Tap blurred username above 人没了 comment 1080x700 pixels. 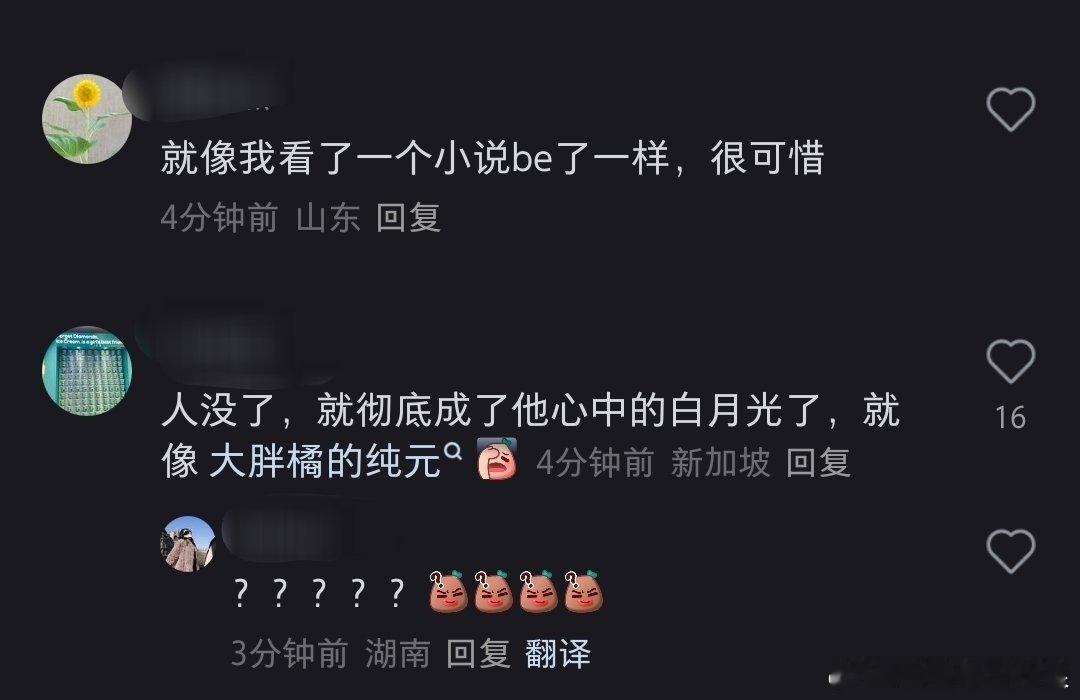234,344
